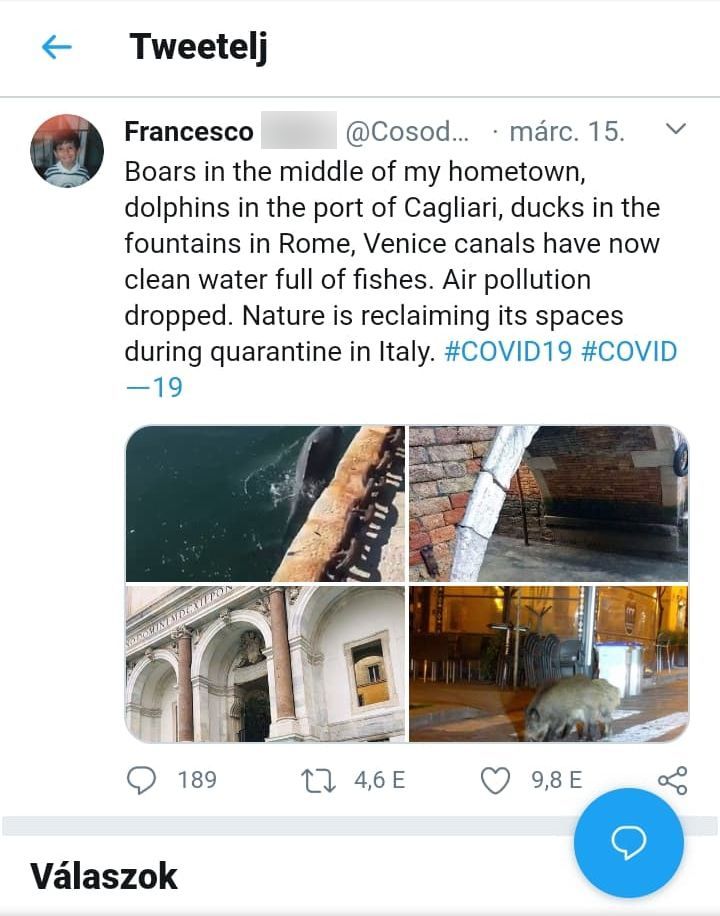Tap the 189 replies count
Image resolution: width=720 pixels, height=916 pixels.
(197, 780)
